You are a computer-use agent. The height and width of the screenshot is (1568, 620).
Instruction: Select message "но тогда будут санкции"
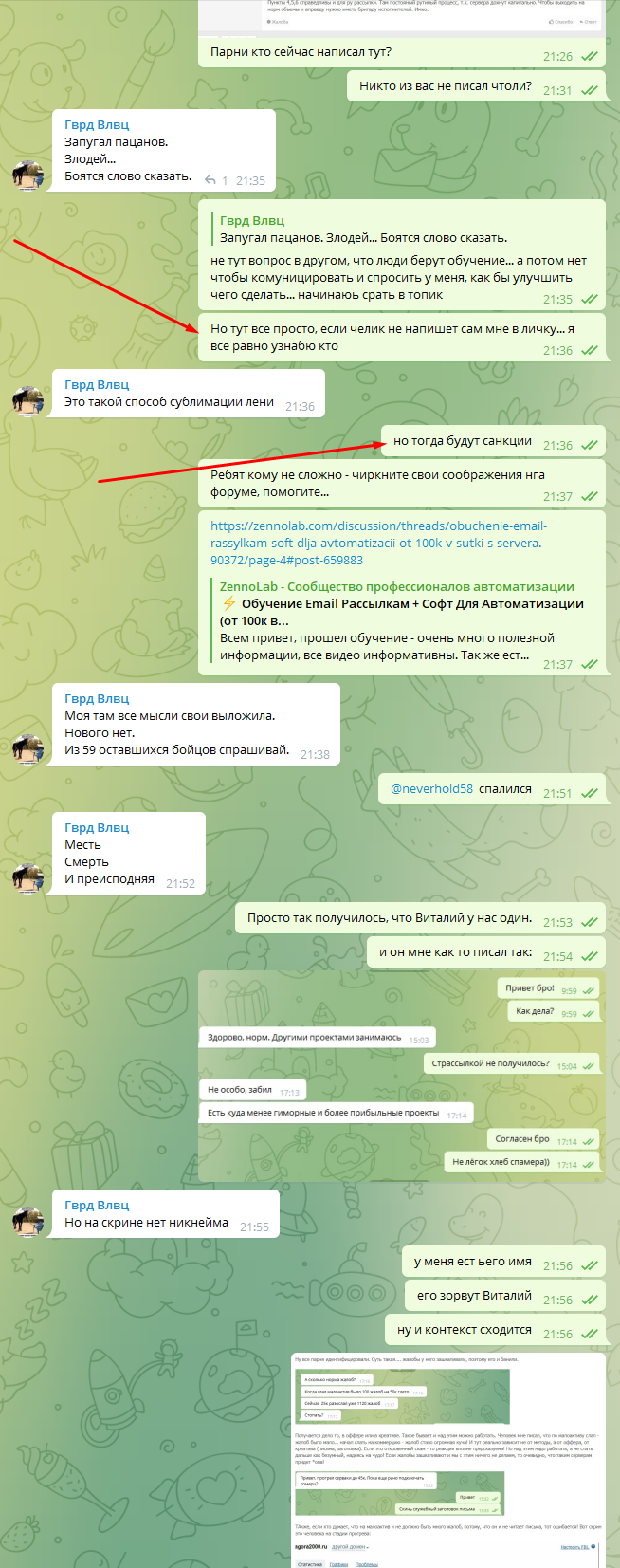tap(493, 441)
